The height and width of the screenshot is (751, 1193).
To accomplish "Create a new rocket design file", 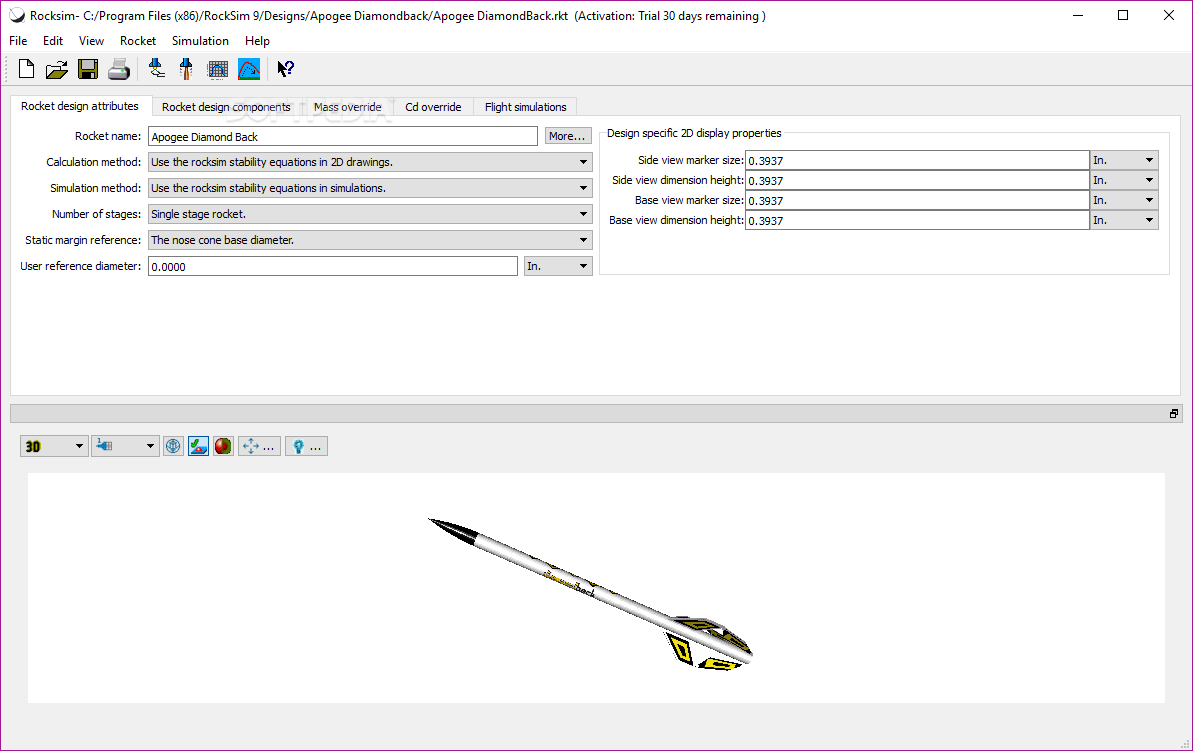I will coord(26,69).
